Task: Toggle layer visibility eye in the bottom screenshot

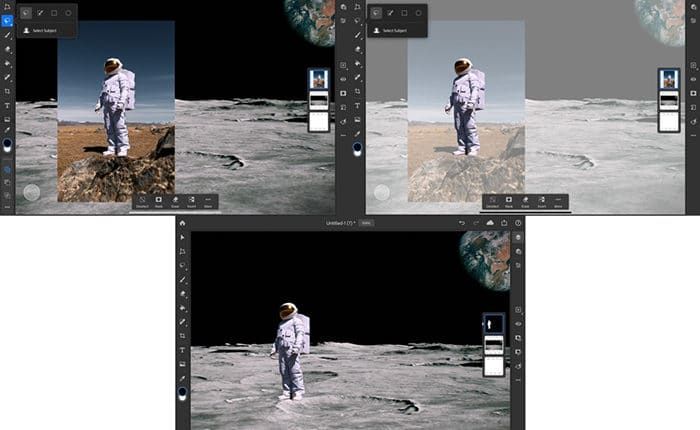Action: tap(518, 323)
